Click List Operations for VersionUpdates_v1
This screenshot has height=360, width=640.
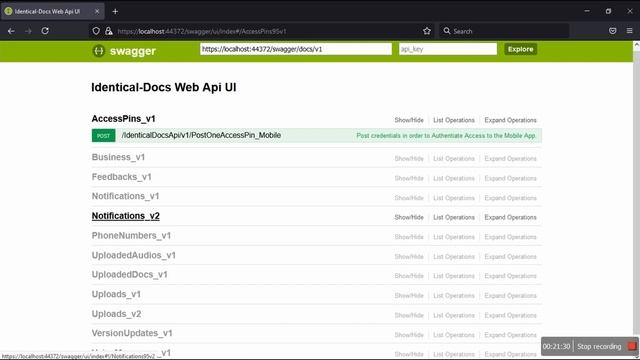click(454, 335)
